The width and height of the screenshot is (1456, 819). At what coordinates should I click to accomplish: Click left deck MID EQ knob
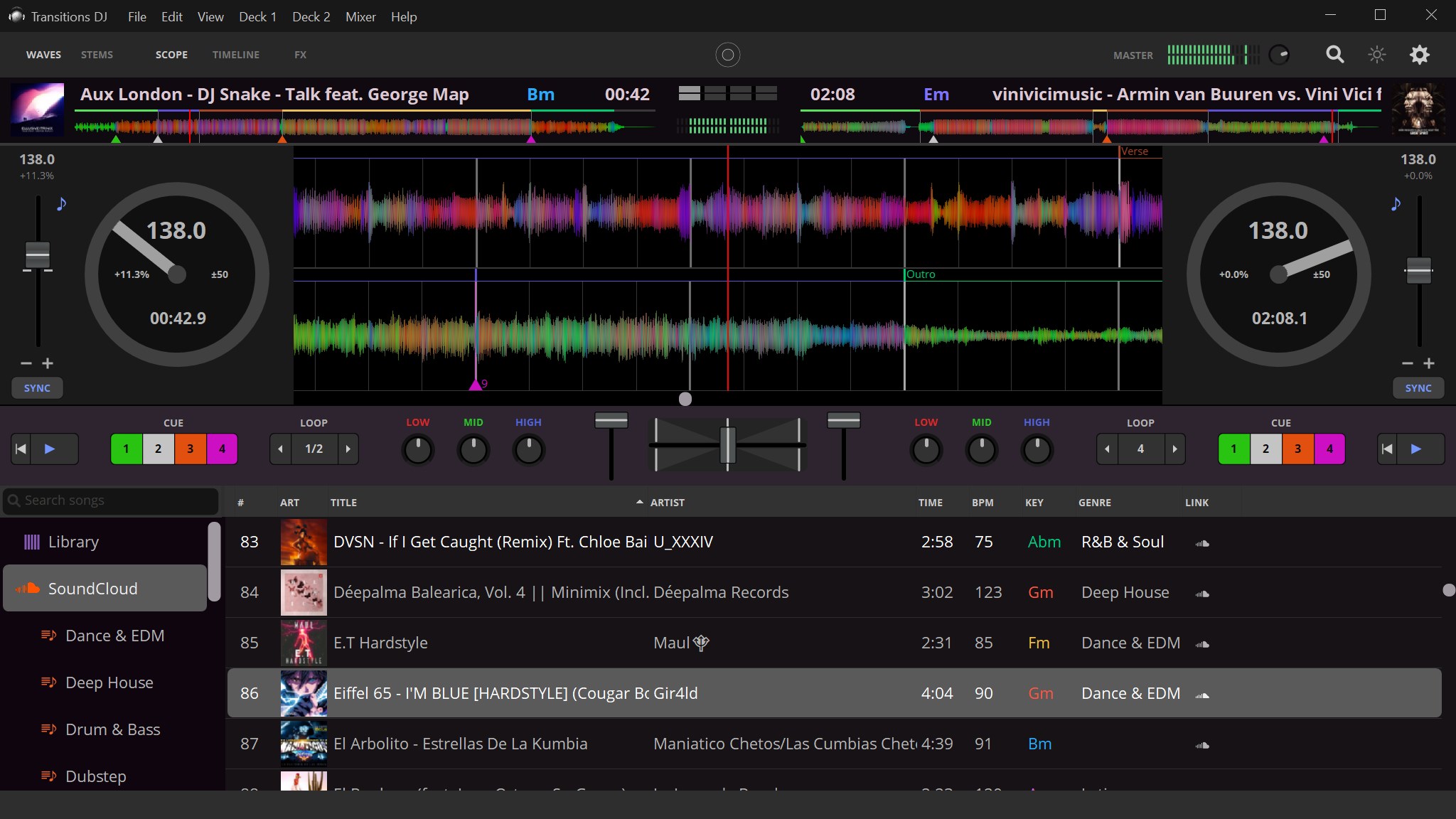[x=473, y=450]
